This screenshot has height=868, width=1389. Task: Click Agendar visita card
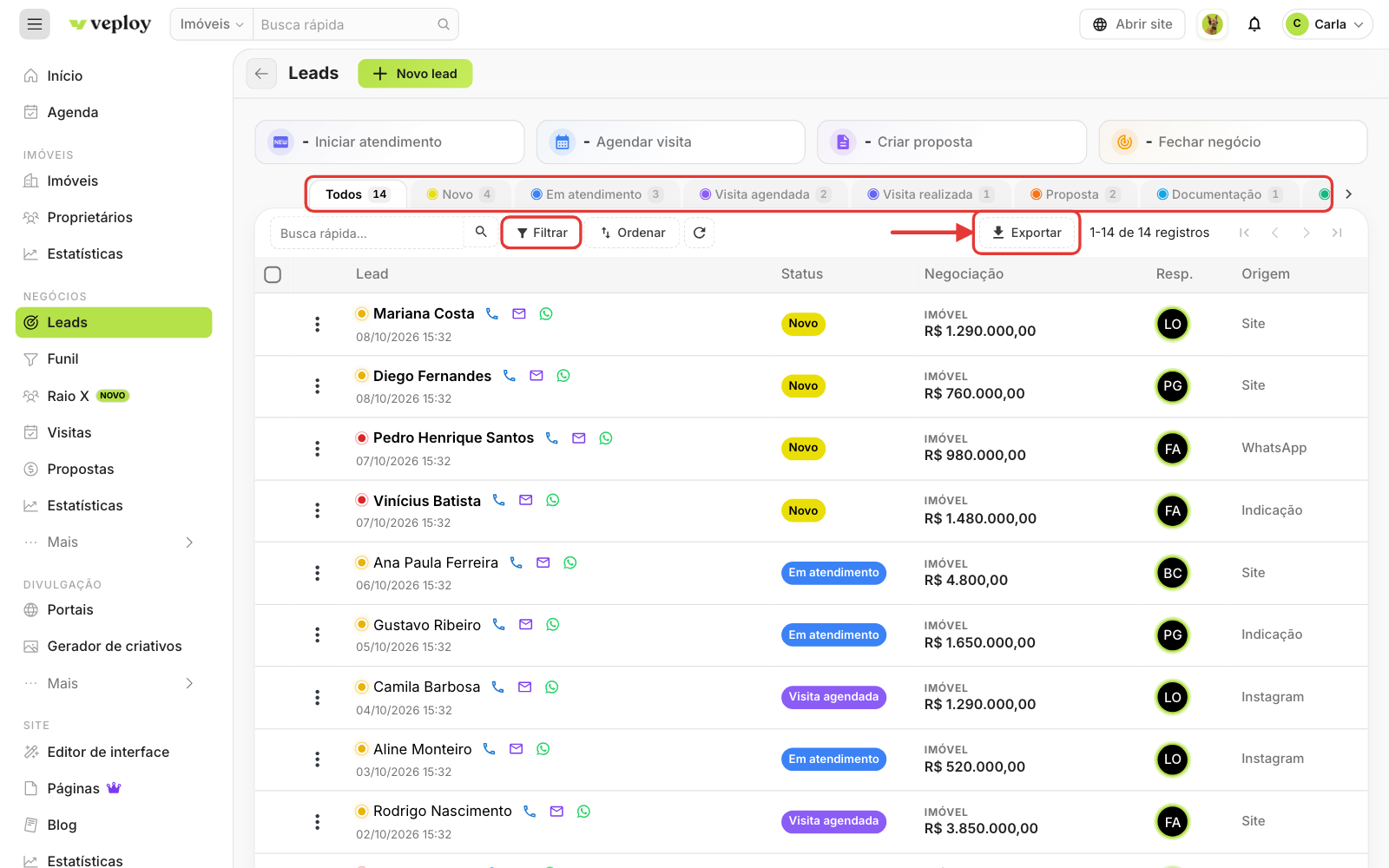click(671, 142)
